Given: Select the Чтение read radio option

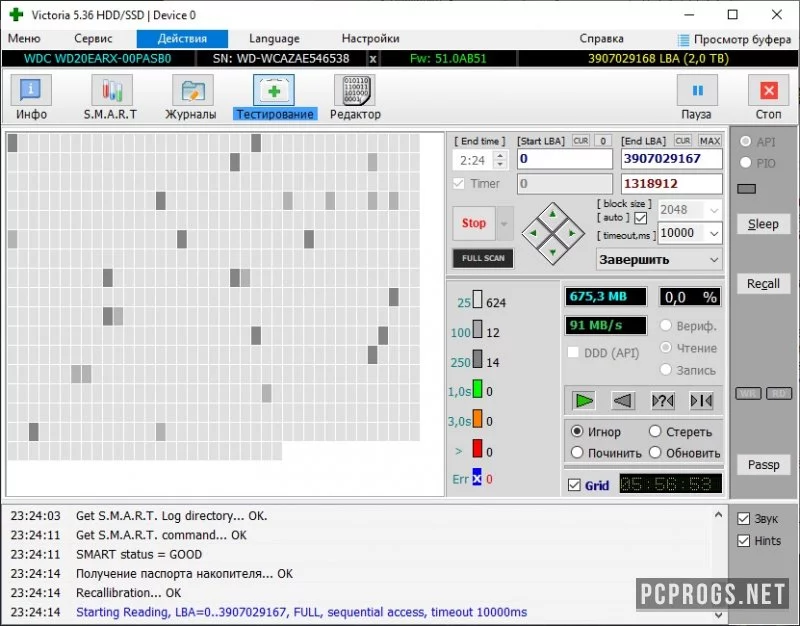Looking at the screenshot, I should pos(665,348).
